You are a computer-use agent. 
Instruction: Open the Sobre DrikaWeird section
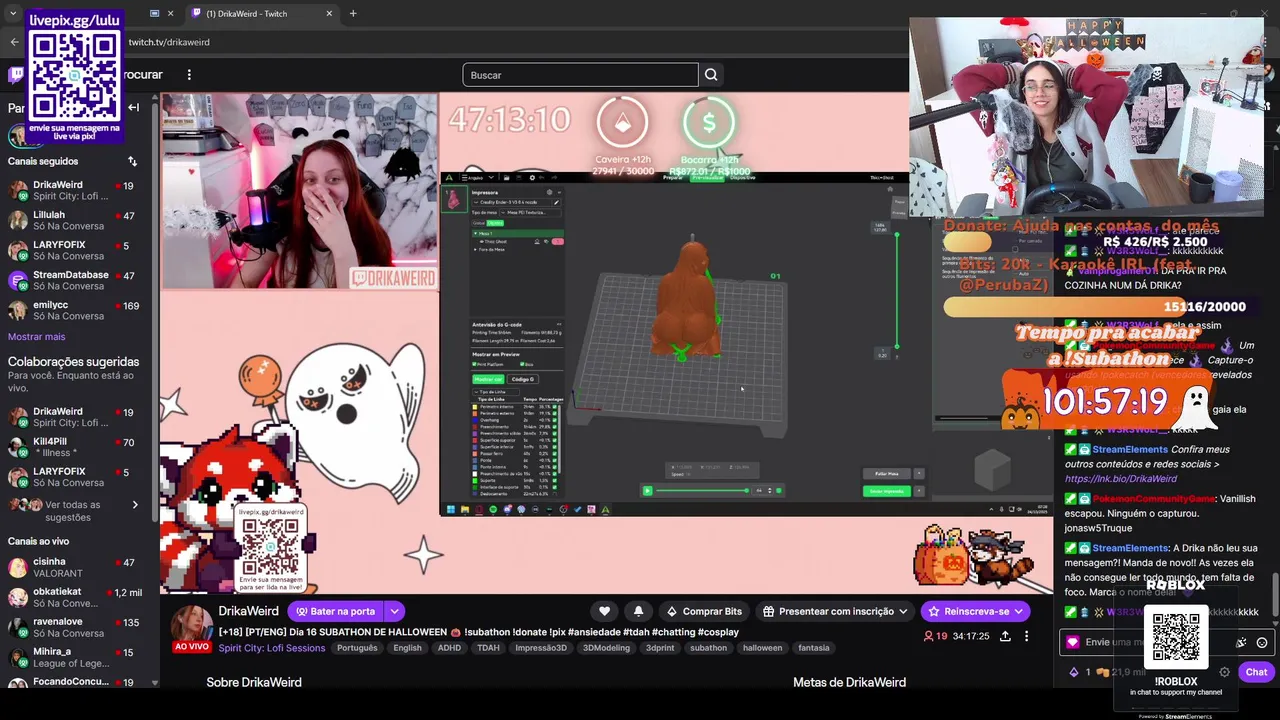(254, 682)
